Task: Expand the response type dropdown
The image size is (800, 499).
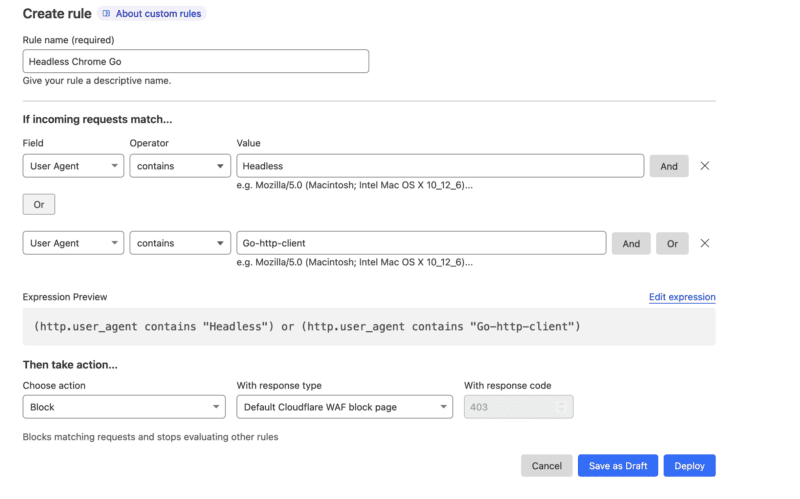Action: coord(345,407)
